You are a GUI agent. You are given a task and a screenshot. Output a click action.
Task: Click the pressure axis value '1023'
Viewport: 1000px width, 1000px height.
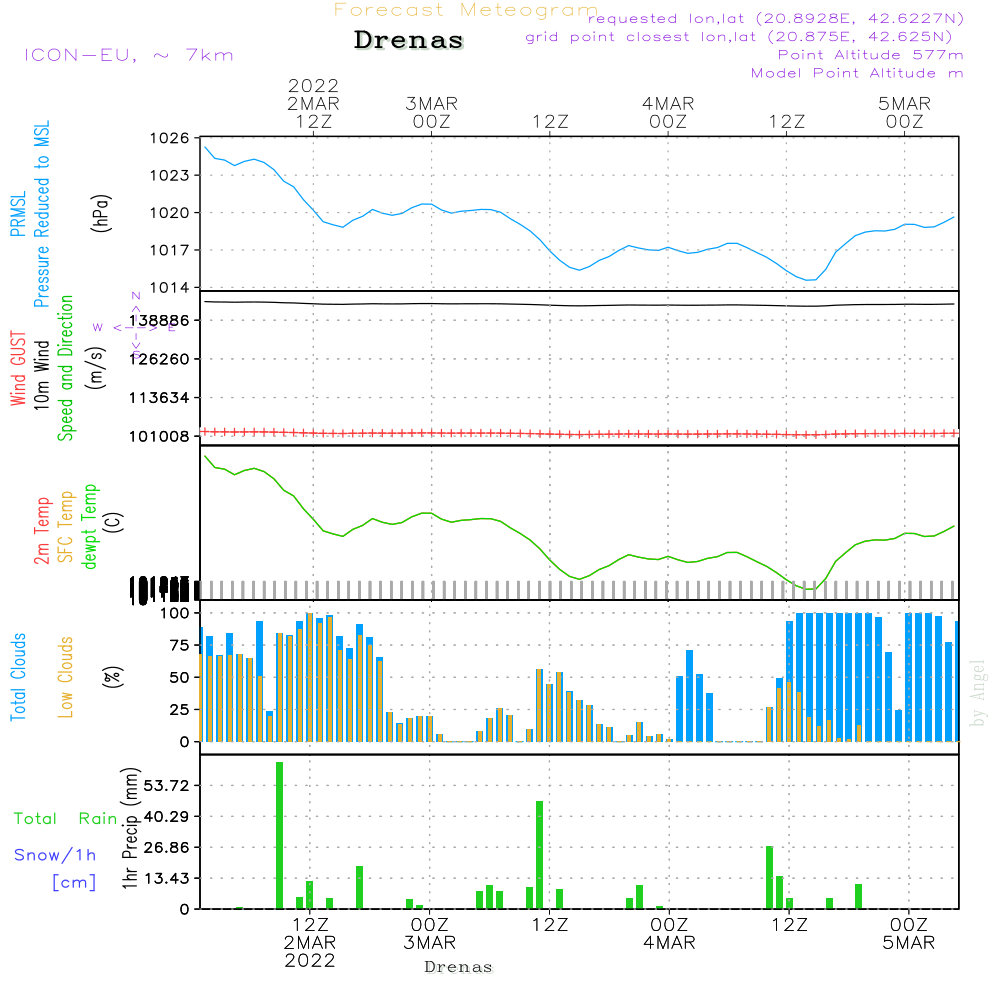coord(169,175)
